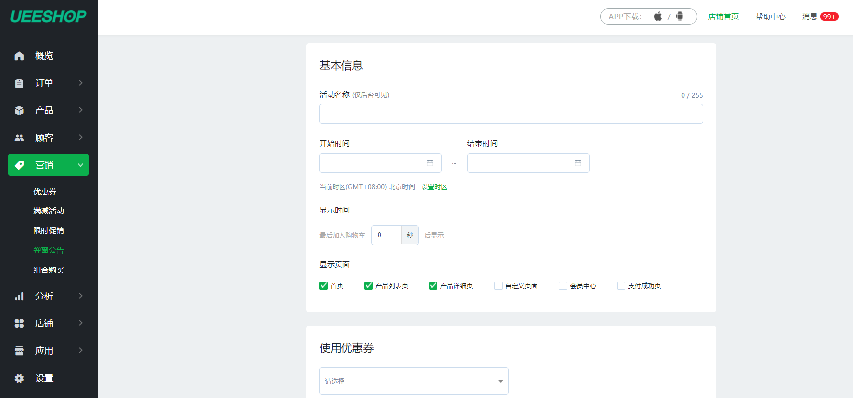853x398 pixels.
Task: Click the 营销 tag icon
Action: coord(19,165)
